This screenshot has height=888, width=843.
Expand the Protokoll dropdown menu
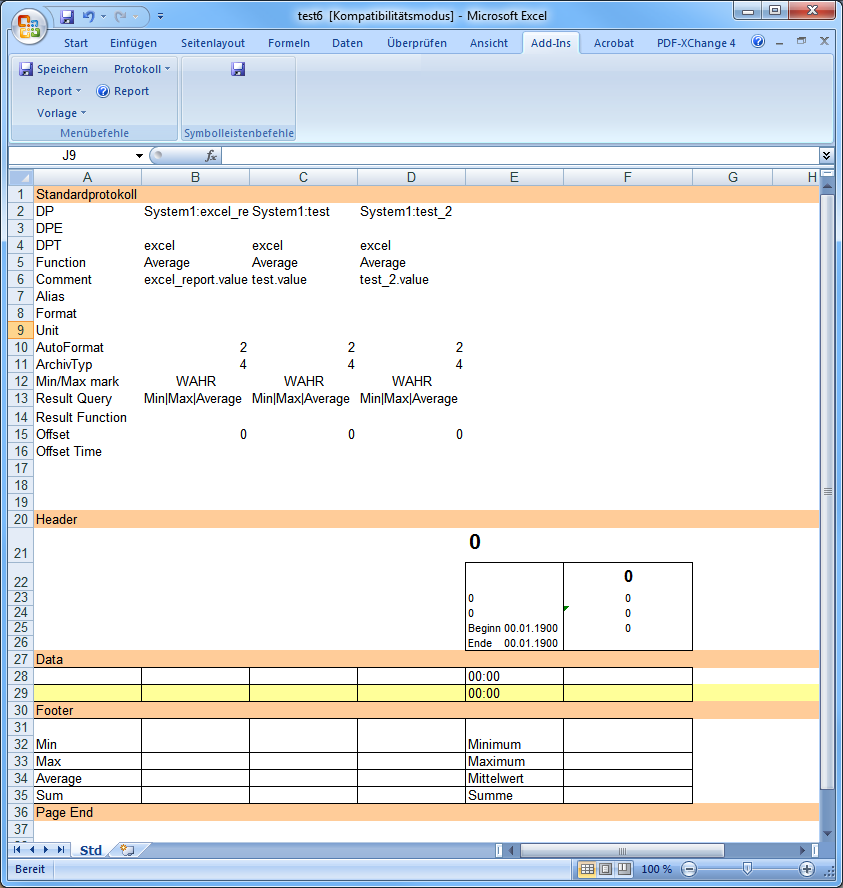click(142, 69)
